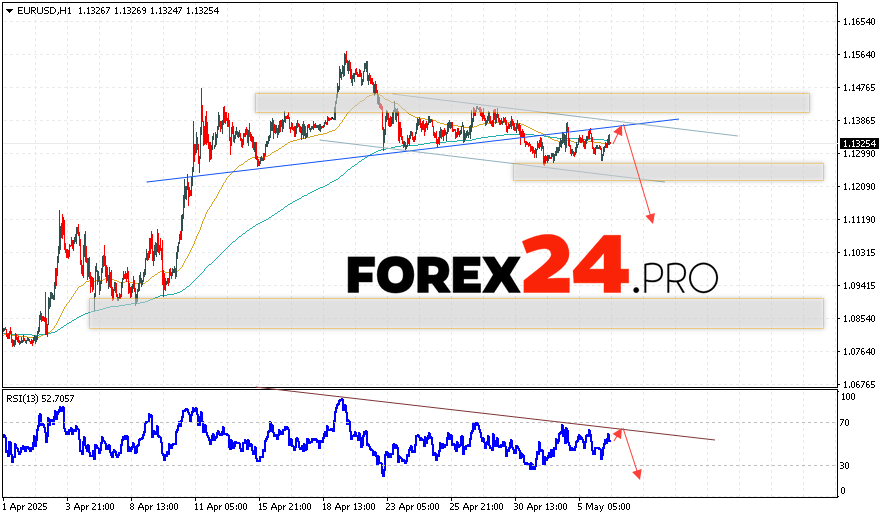This screenshot has height=518, width=883.
Task: Open the chart menu arrow beside EURUSD,H1
Action: point(10,11)
